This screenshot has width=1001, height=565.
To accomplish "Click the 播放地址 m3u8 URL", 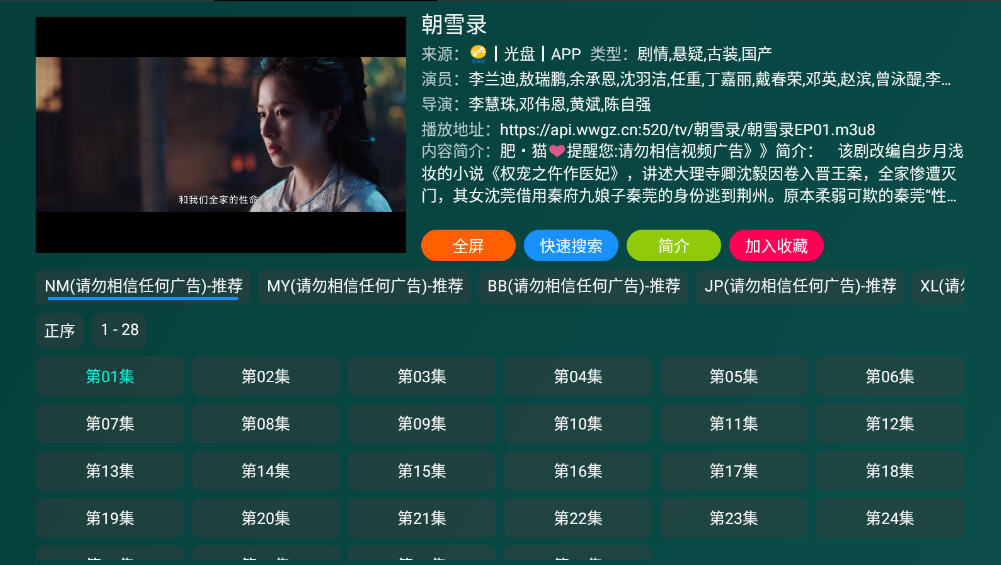I will coord(688,130).
